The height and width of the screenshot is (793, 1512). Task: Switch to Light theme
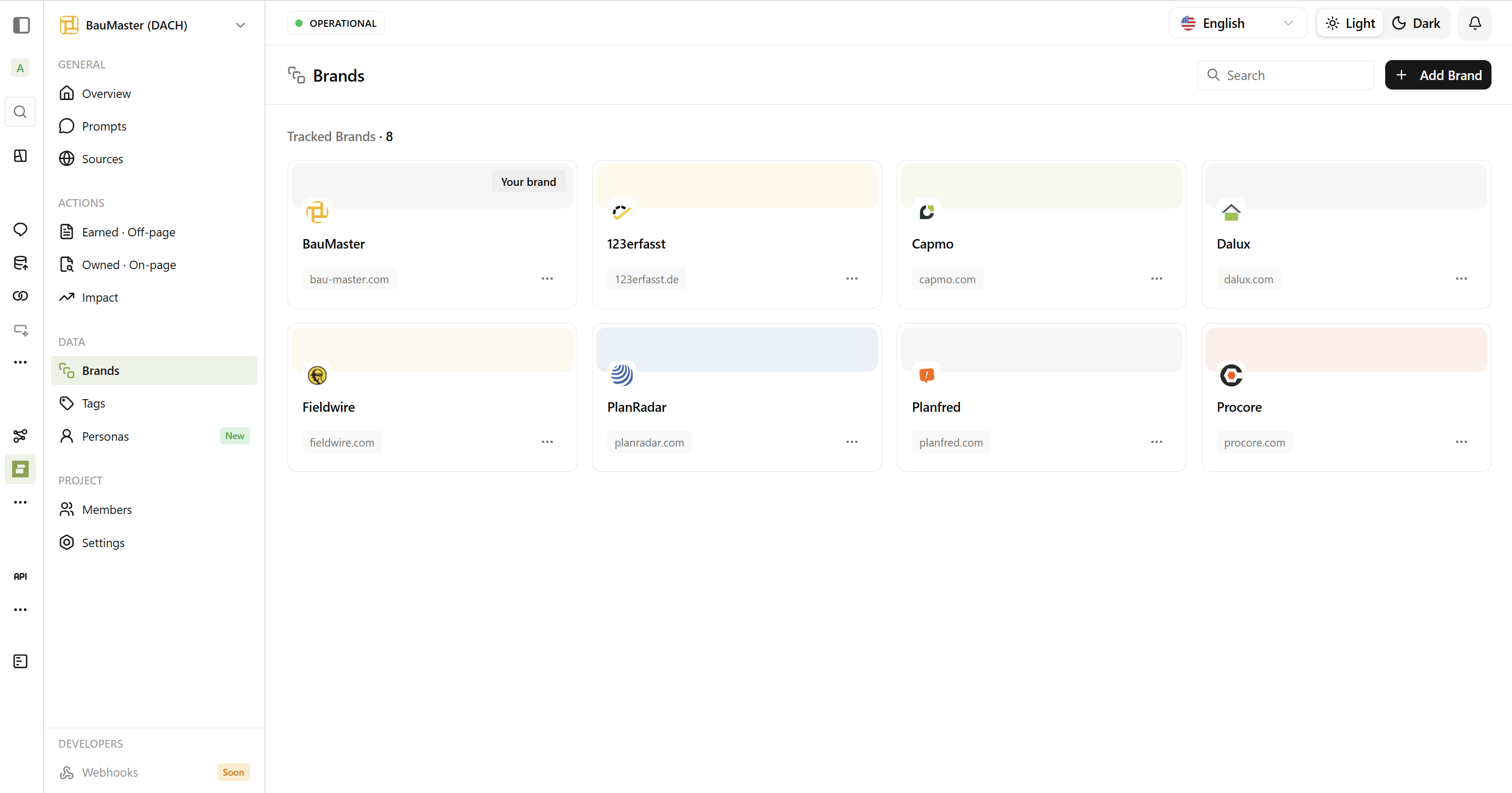[x=1350, y=24]
